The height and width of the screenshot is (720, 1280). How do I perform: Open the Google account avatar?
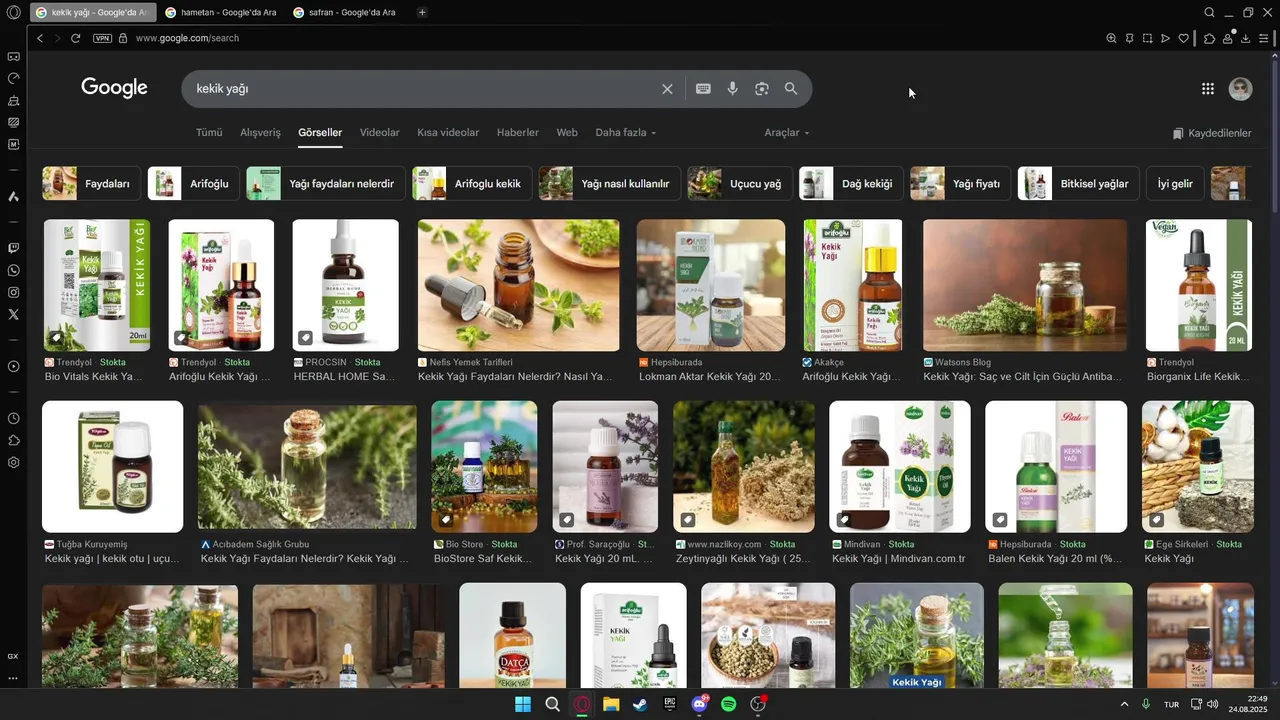click(x=1240, y=89)
